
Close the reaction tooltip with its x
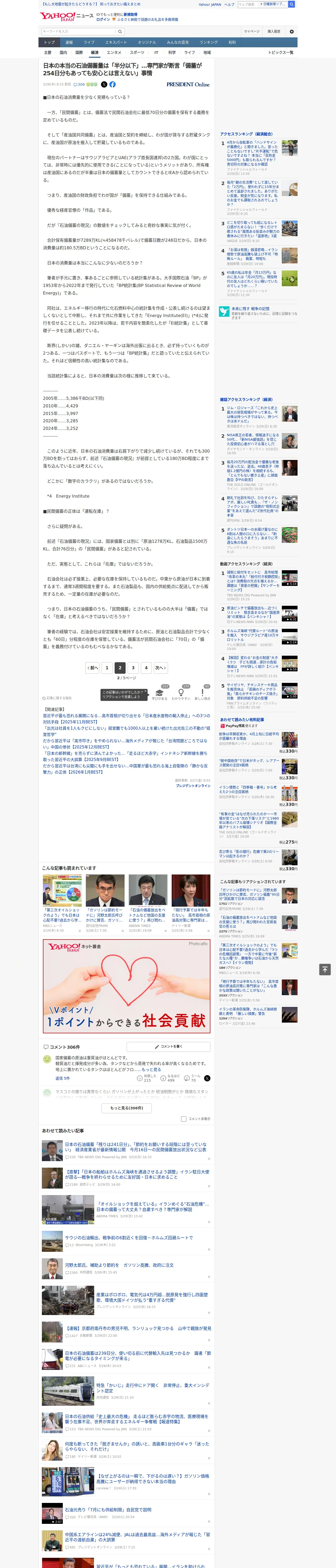pyautogui.click(x=146, y=692)
